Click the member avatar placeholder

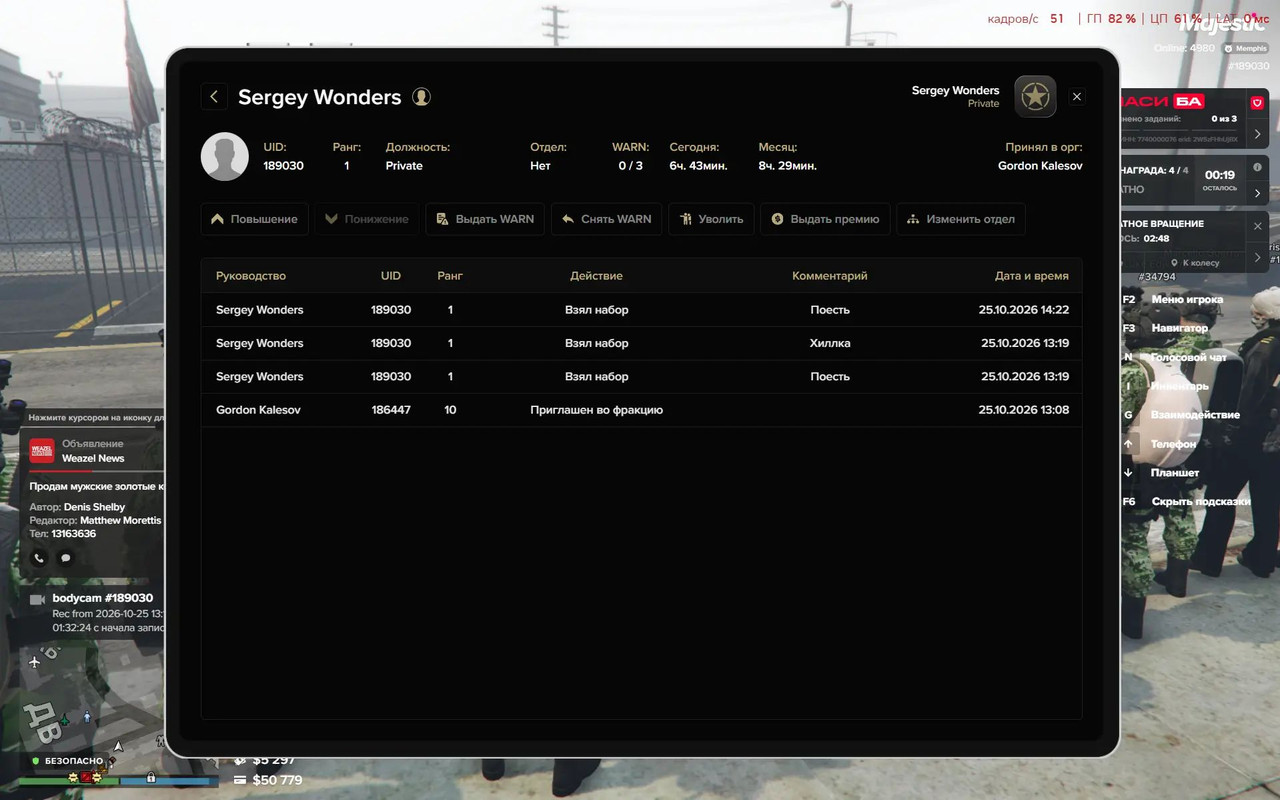point(225,157)
